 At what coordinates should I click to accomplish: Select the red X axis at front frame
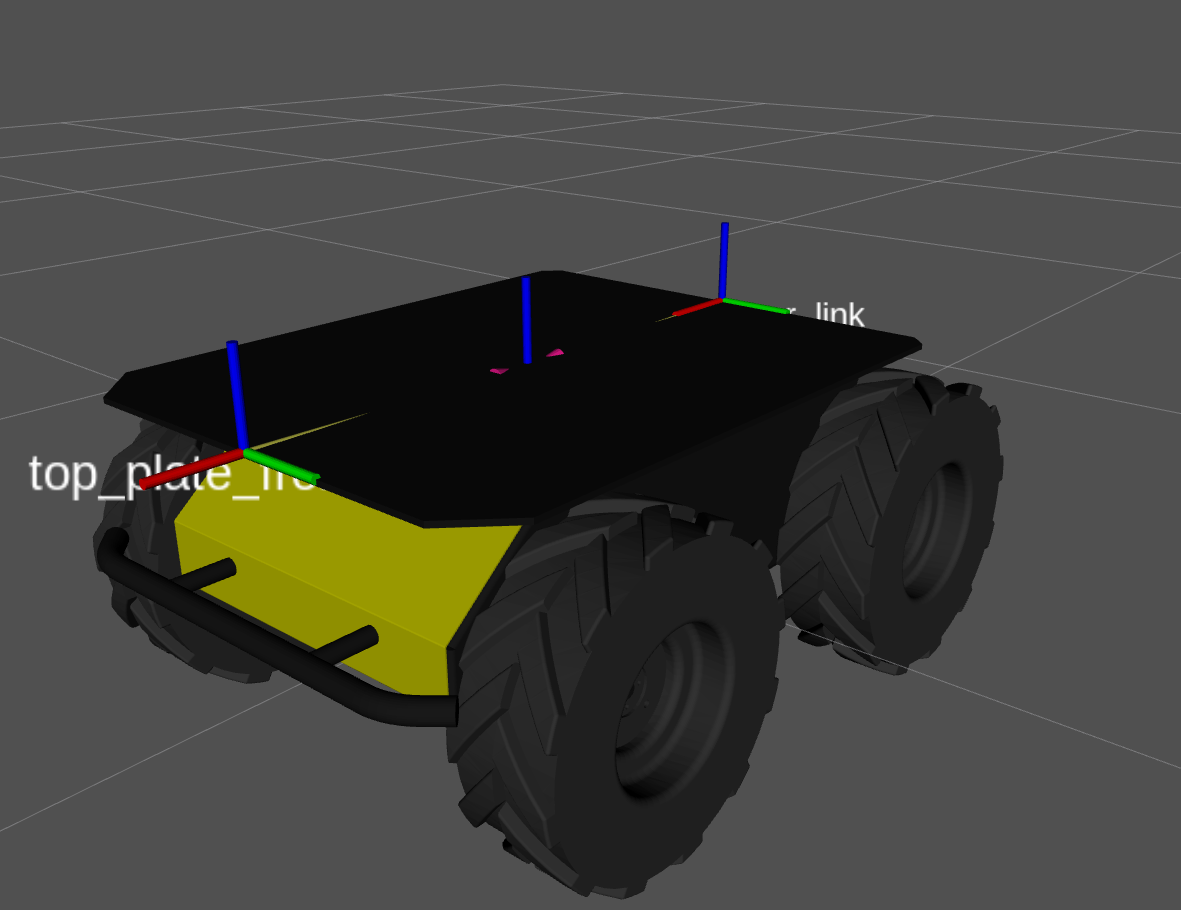[x=190, y=469]
